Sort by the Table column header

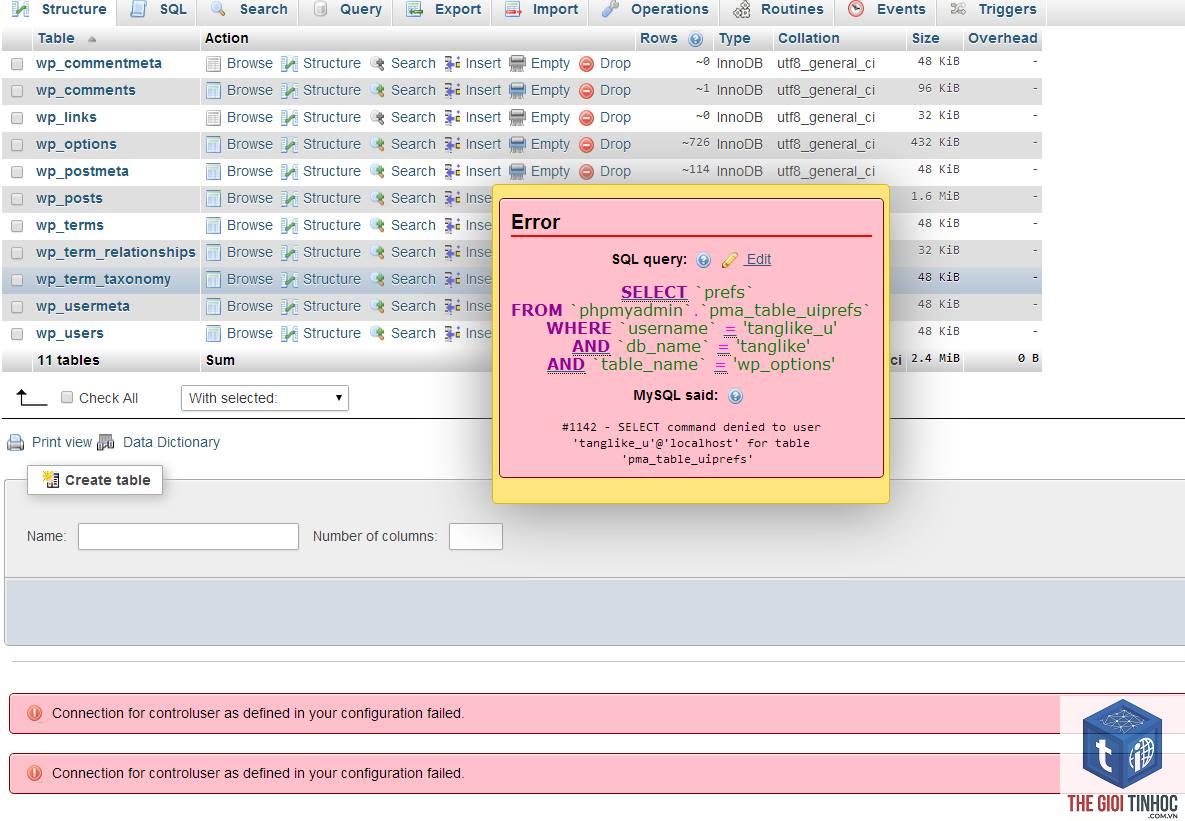tap(57, 39)
